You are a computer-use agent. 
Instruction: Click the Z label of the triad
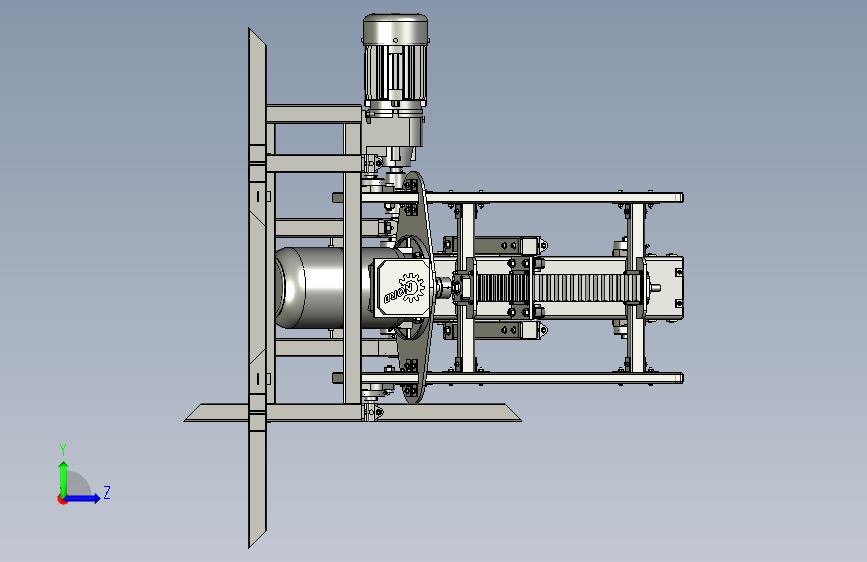[x=107, y=492]
